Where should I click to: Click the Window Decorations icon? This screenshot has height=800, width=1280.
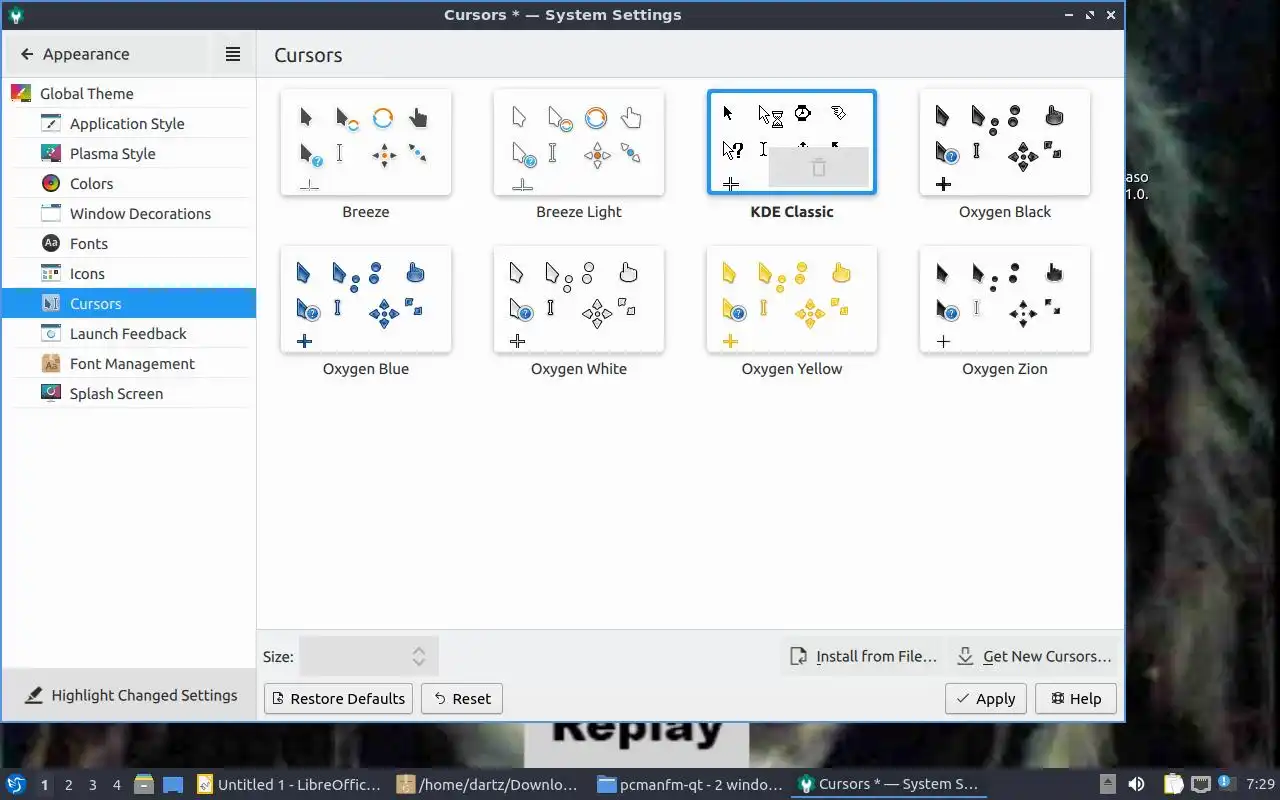[51, 213]
